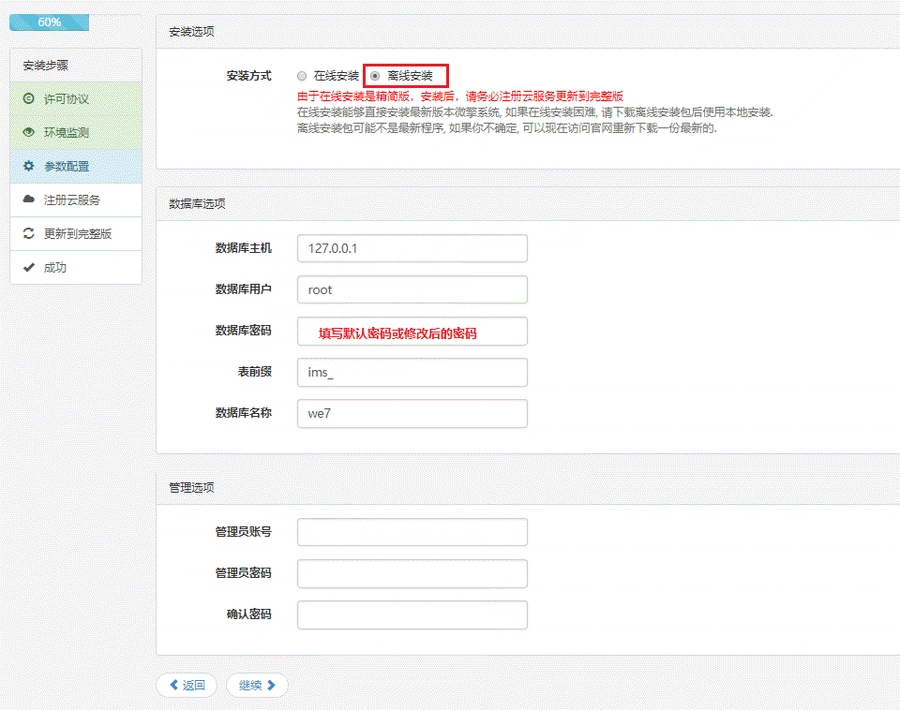Click the 60% installation progress bar
Image resolution: width=900 pixels, height=710 pixels.
click(49, 22)
